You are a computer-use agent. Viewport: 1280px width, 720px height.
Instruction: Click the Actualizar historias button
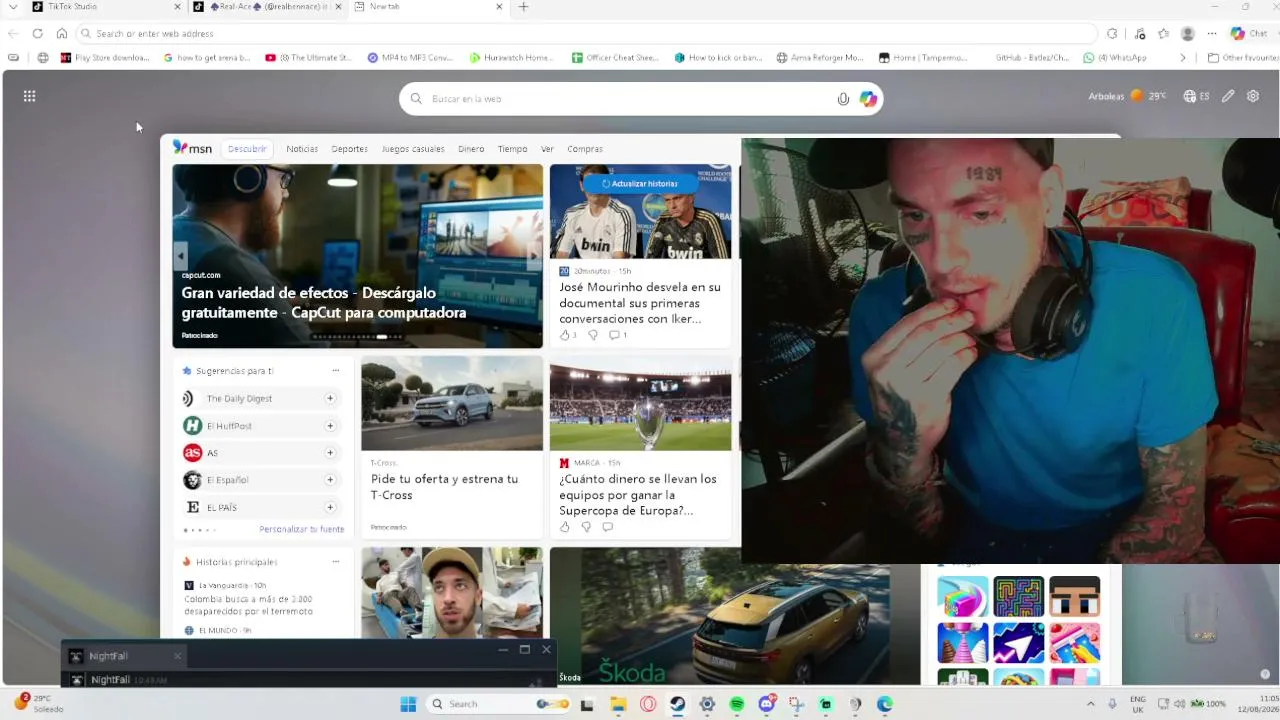click(x=640, y=184)
